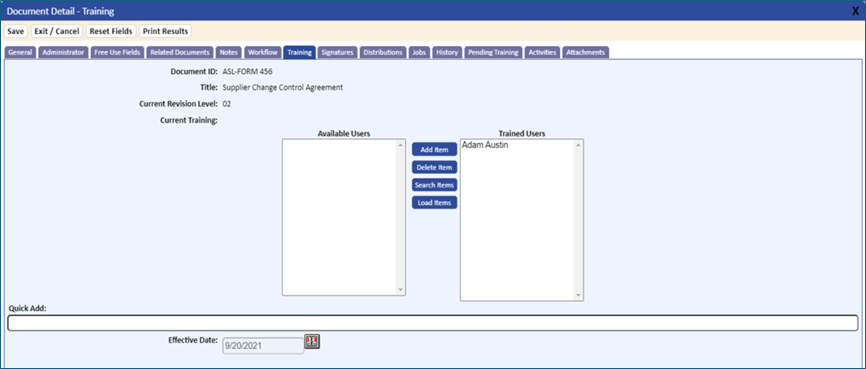
Task: Click Available Users scrollbar up arrow
Action: pos(401,145)
